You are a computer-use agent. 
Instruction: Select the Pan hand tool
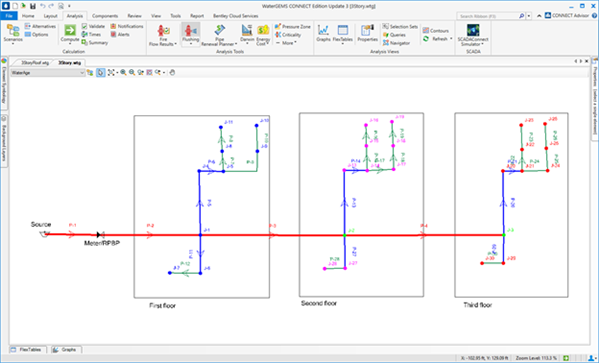[172, 72]
